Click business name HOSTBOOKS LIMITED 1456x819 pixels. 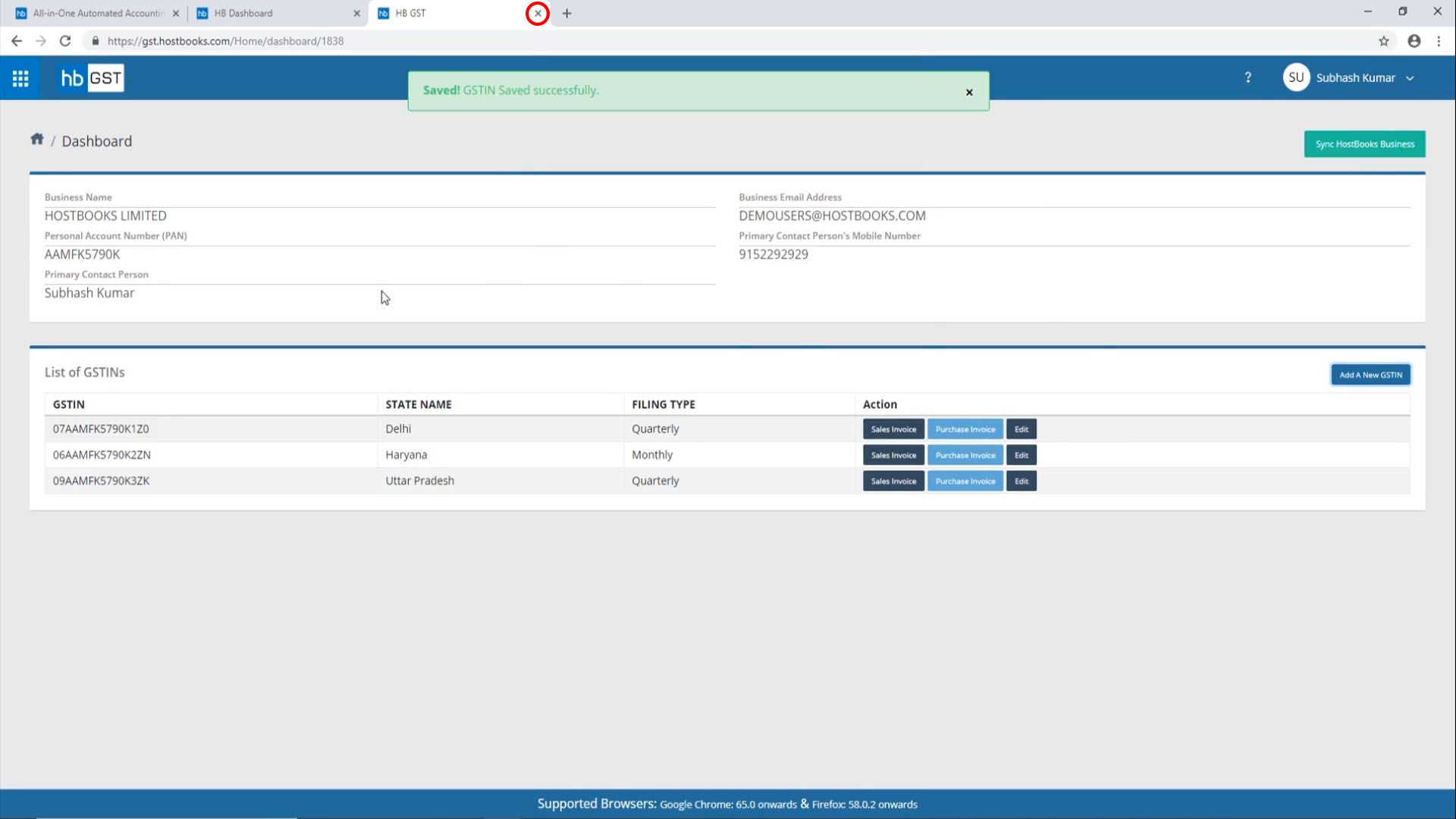pos(105,216)
